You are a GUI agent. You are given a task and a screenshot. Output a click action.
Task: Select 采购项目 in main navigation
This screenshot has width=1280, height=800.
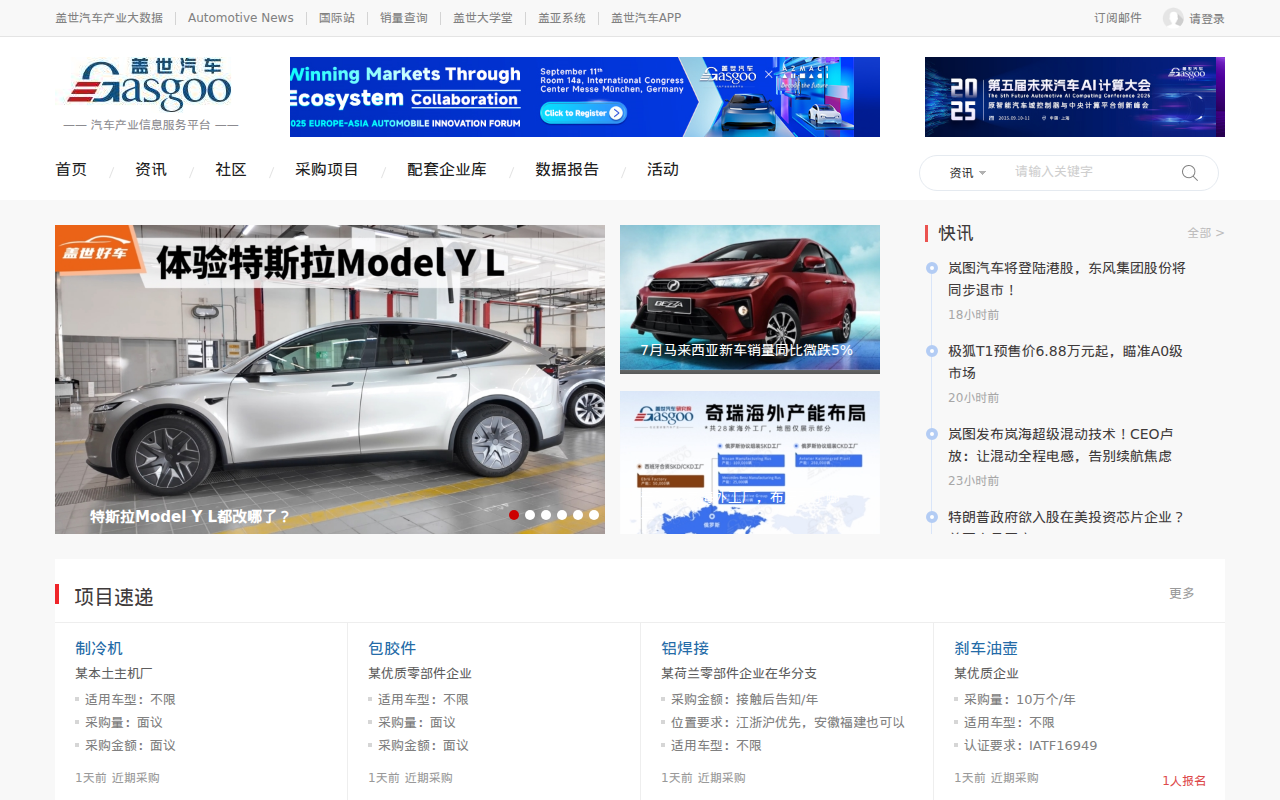(x=327, y=170)
